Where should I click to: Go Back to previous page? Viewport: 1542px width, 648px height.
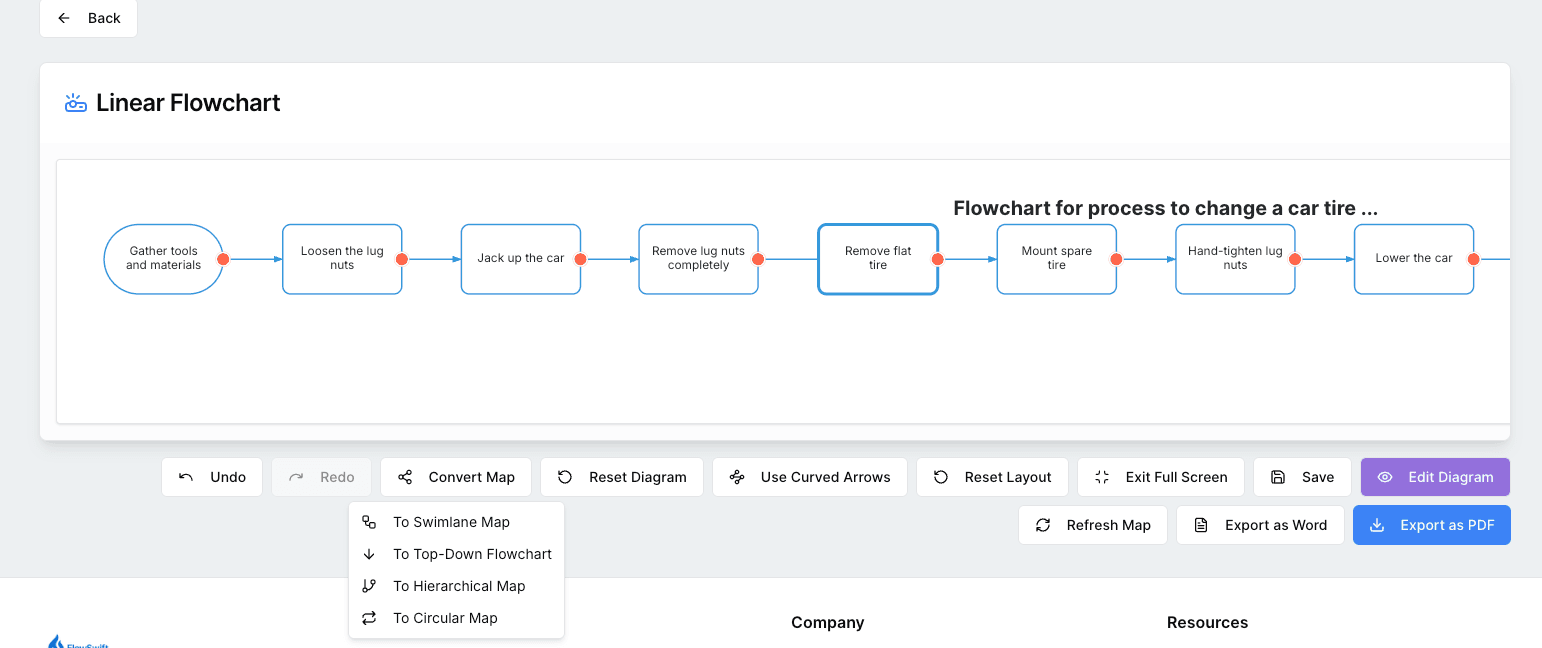[x=88, y=18]
